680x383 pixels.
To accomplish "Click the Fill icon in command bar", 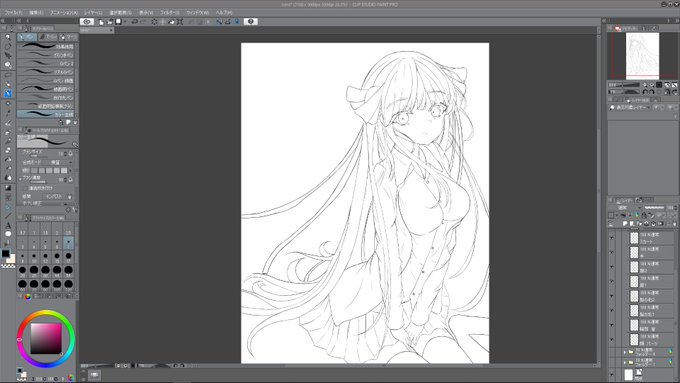I will click(171, 21).
